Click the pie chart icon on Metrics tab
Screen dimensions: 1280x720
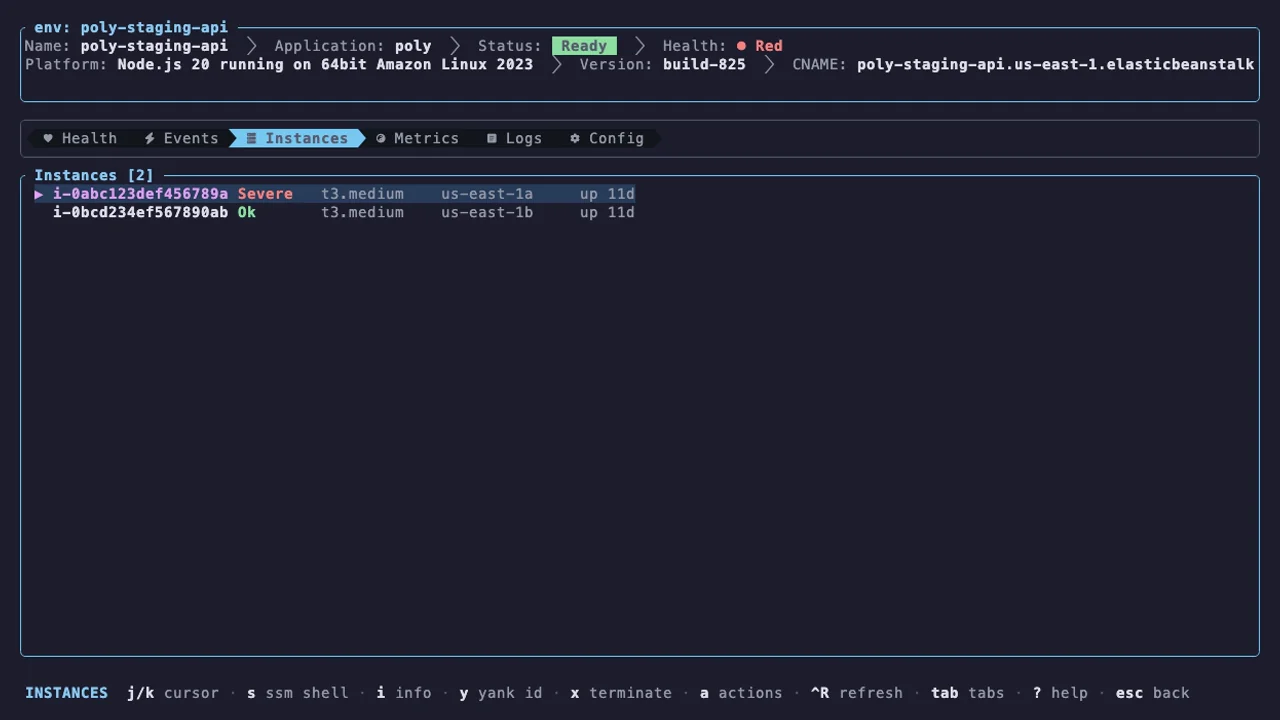[381, 138]
